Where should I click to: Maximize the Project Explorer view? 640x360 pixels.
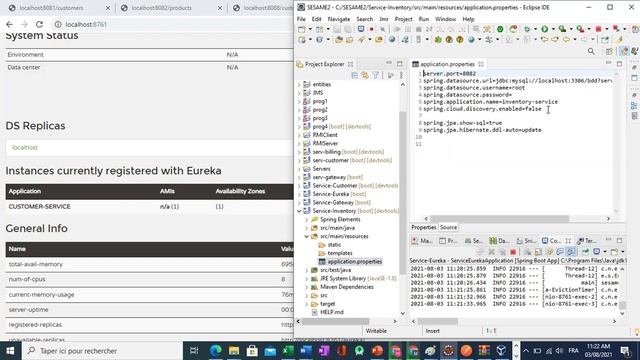coord(400,64)
